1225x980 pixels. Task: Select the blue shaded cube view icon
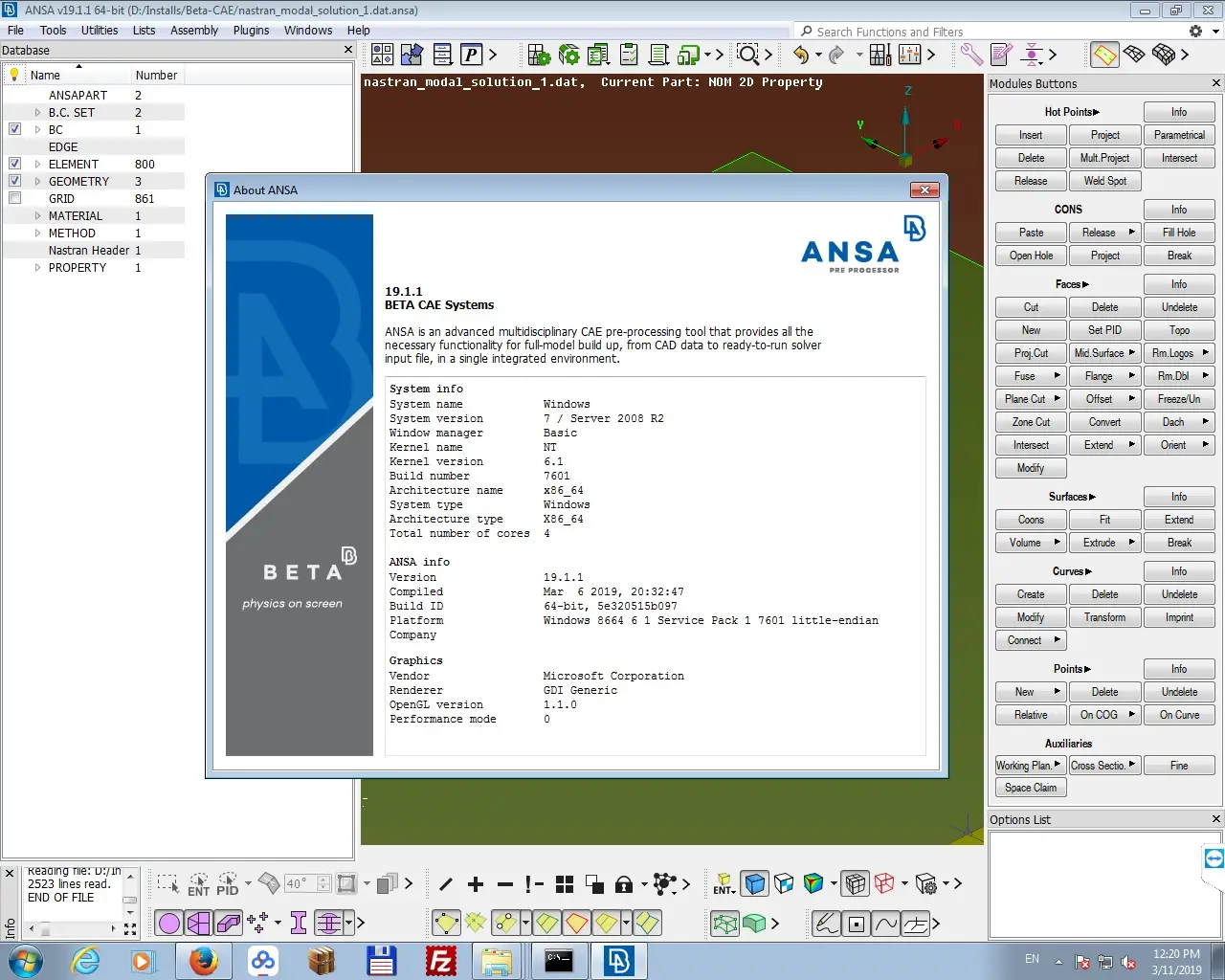tap(755, 884)
